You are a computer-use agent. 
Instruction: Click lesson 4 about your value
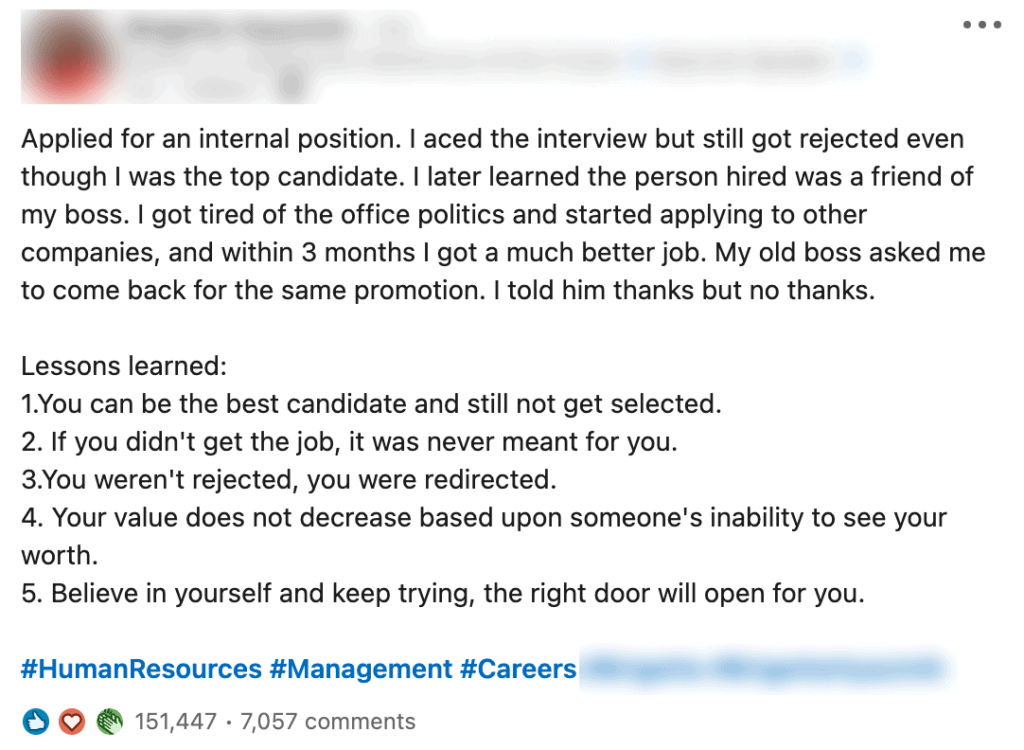[484, 518]
